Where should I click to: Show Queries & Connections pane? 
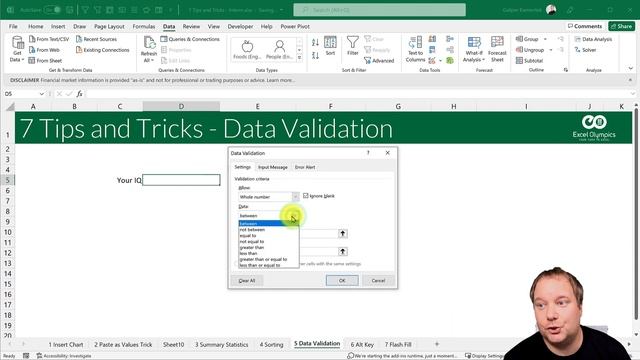[190, 39]
